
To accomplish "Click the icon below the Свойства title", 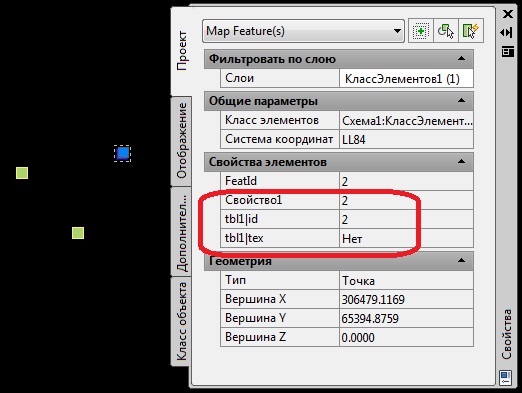I will [x=505, y=378].
